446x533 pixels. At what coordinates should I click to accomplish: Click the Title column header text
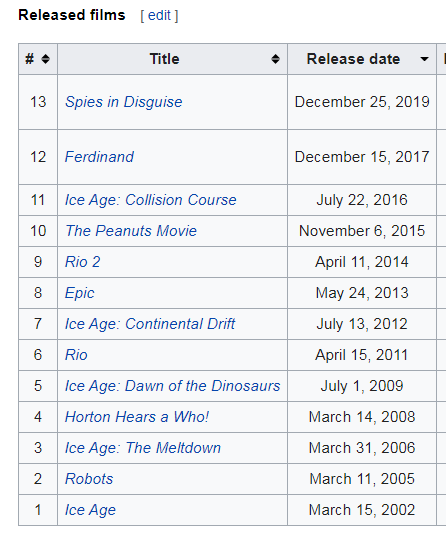(165, 59)
